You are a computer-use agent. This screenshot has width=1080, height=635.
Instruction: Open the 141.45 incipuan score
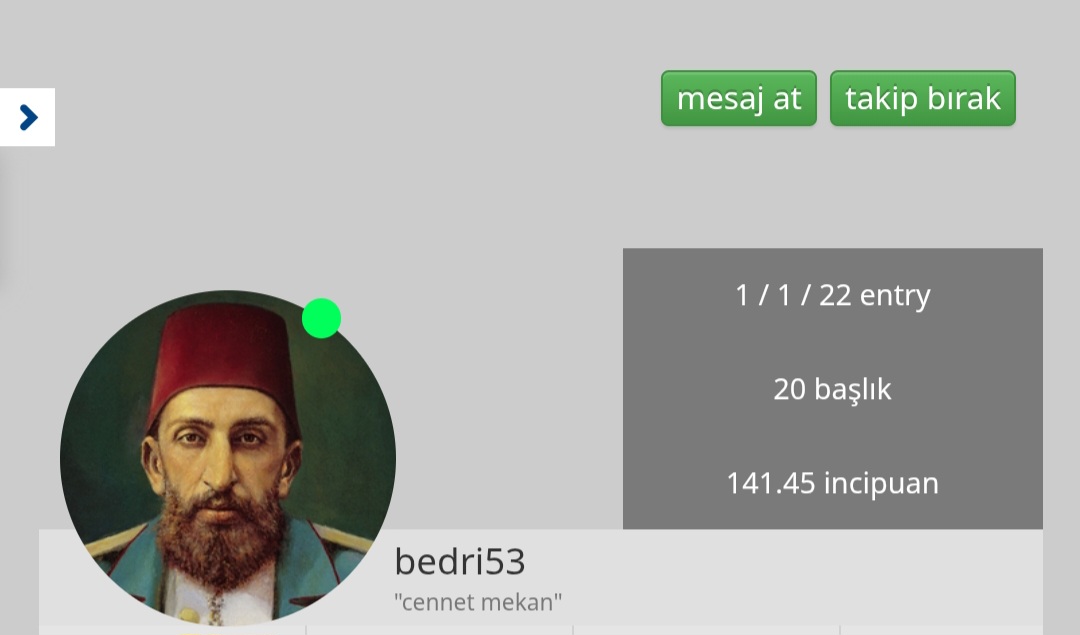click(832, 483)
